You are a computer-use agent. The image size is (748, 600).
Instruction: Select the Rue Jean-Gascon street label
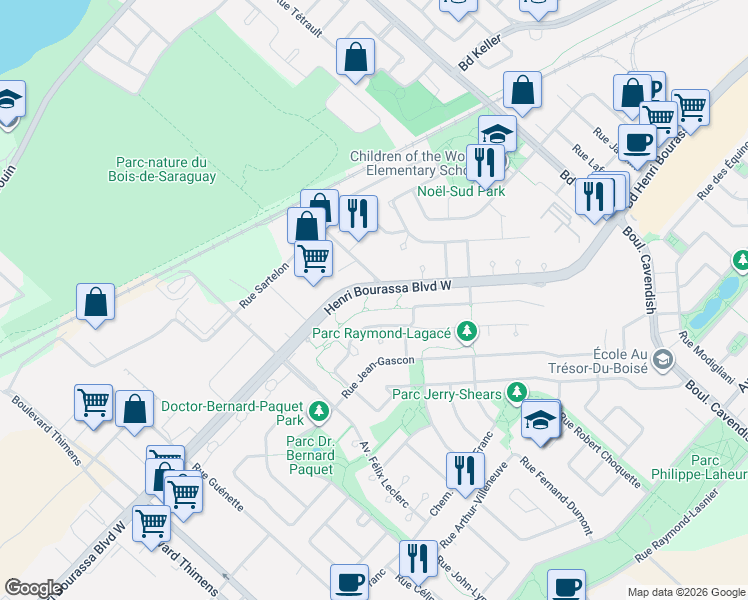(378, 375)
